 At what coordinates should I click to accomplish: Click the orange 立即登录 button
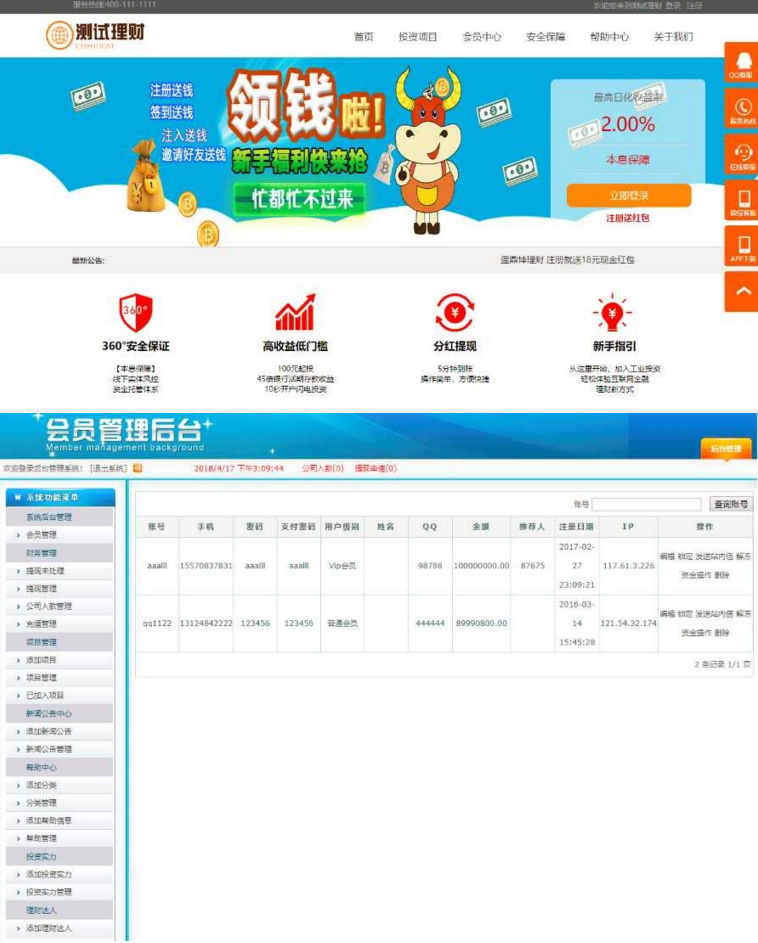click(x=628, y=195)
